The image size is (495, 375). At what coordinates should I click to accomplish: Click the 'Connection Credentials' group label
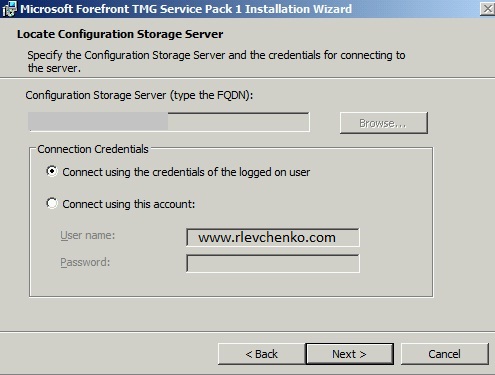click(x=93, y=149)
